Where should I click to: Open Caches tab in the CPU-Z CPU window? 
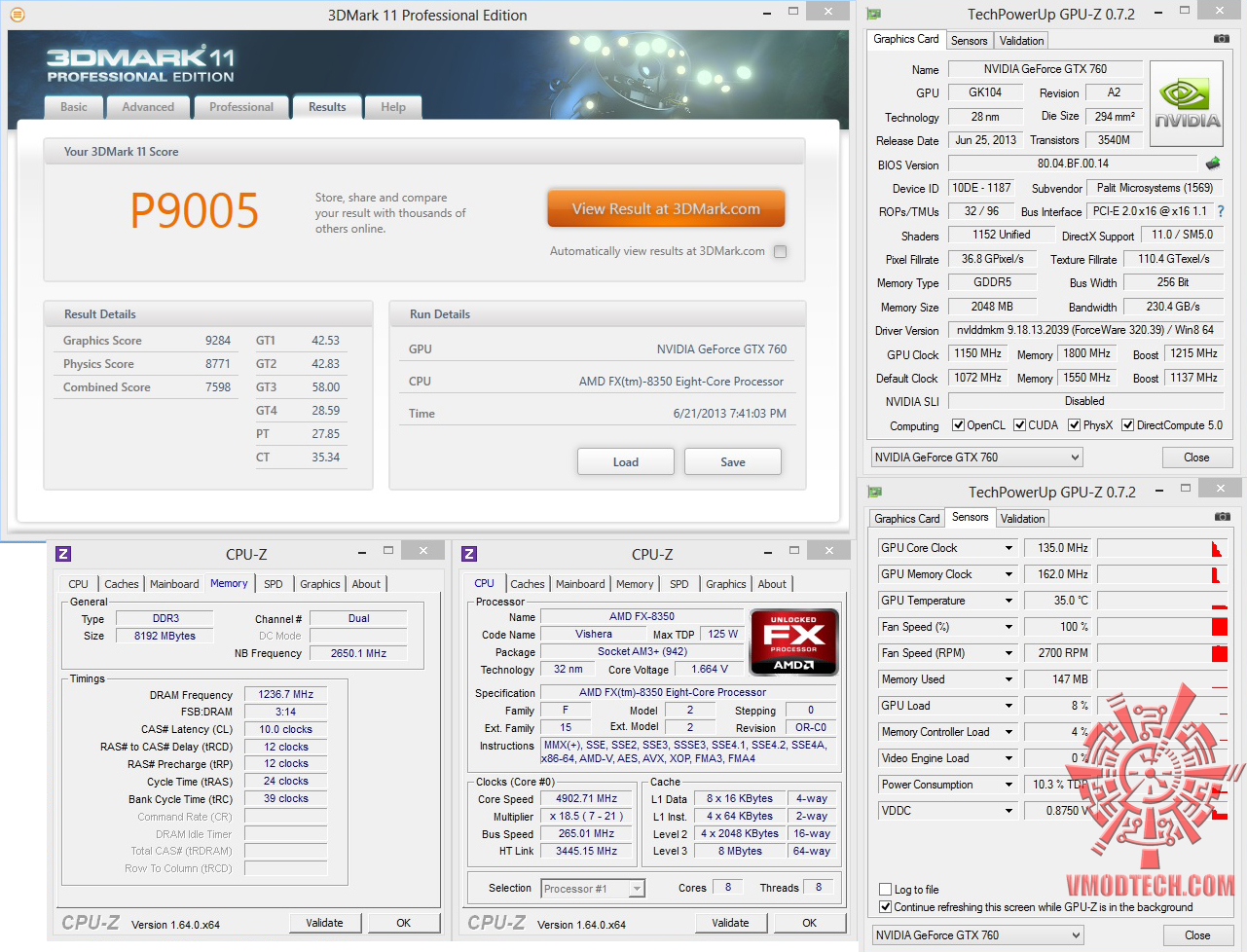pyautogui.click(x=528, y=584)
